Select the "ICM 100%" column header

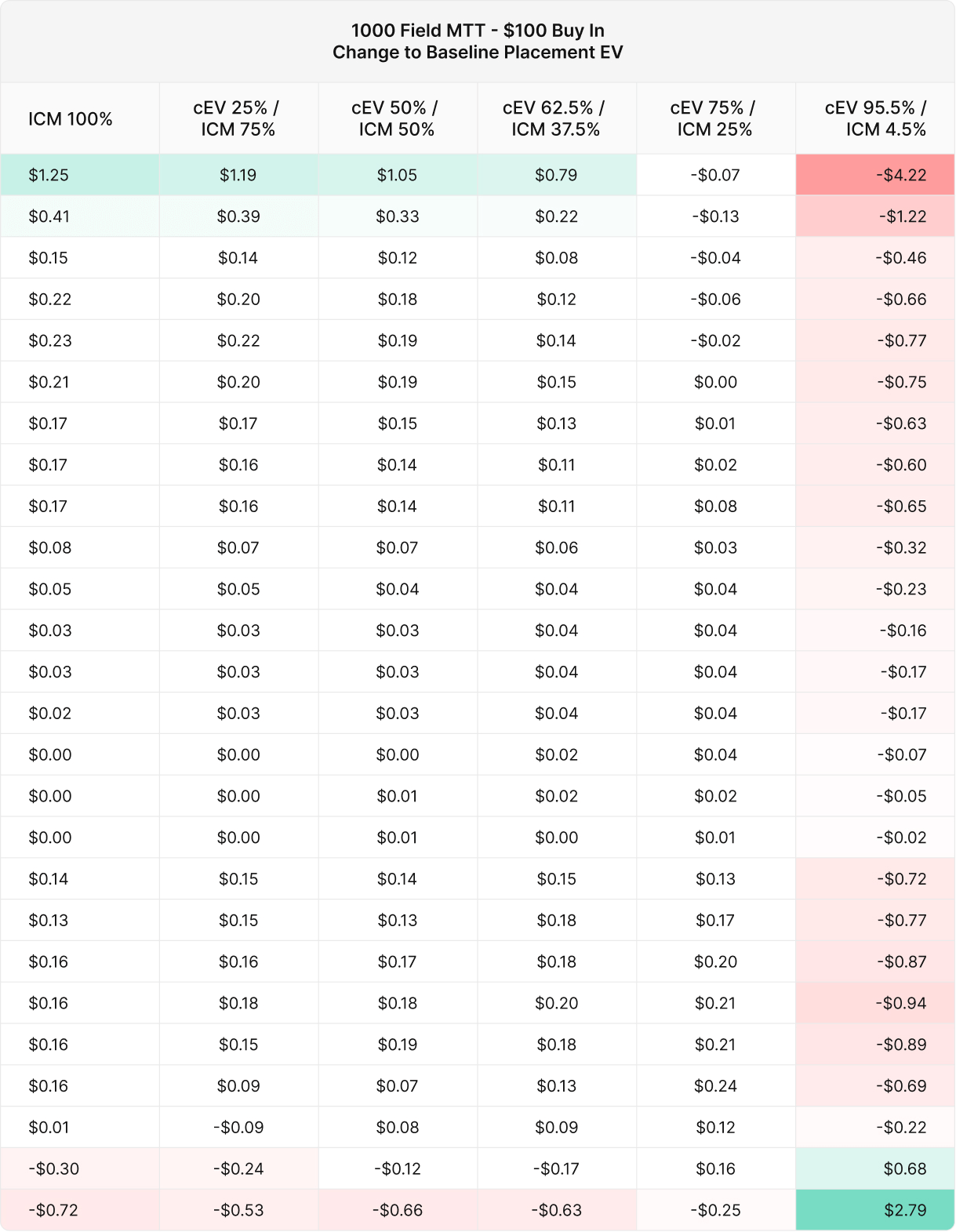(71, 119)
